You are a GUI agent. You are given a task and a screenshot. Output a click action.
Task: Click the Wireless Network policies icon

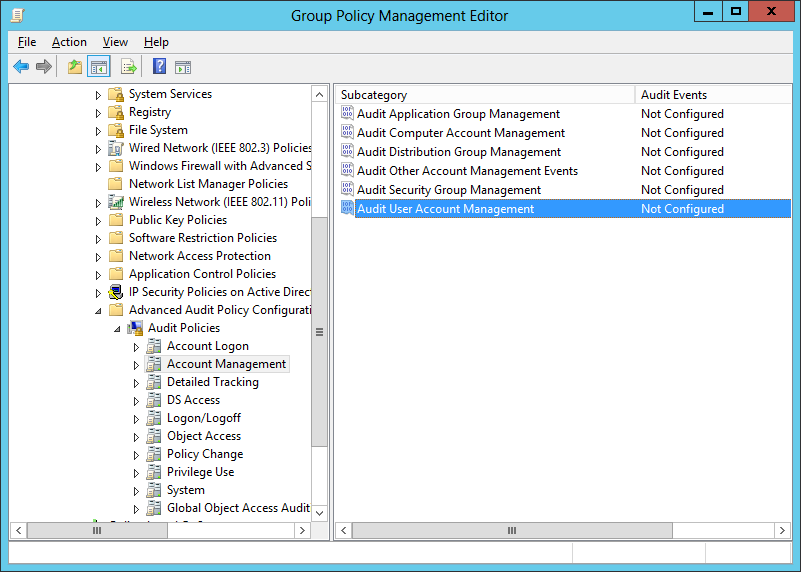pos(116,202)
